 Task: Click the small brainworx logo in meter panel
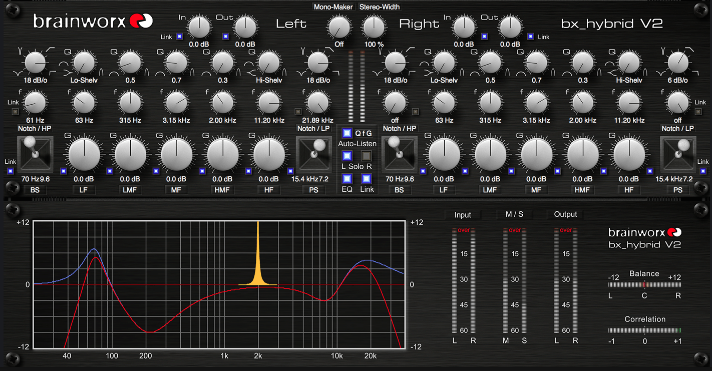click(x=644, y=232)
